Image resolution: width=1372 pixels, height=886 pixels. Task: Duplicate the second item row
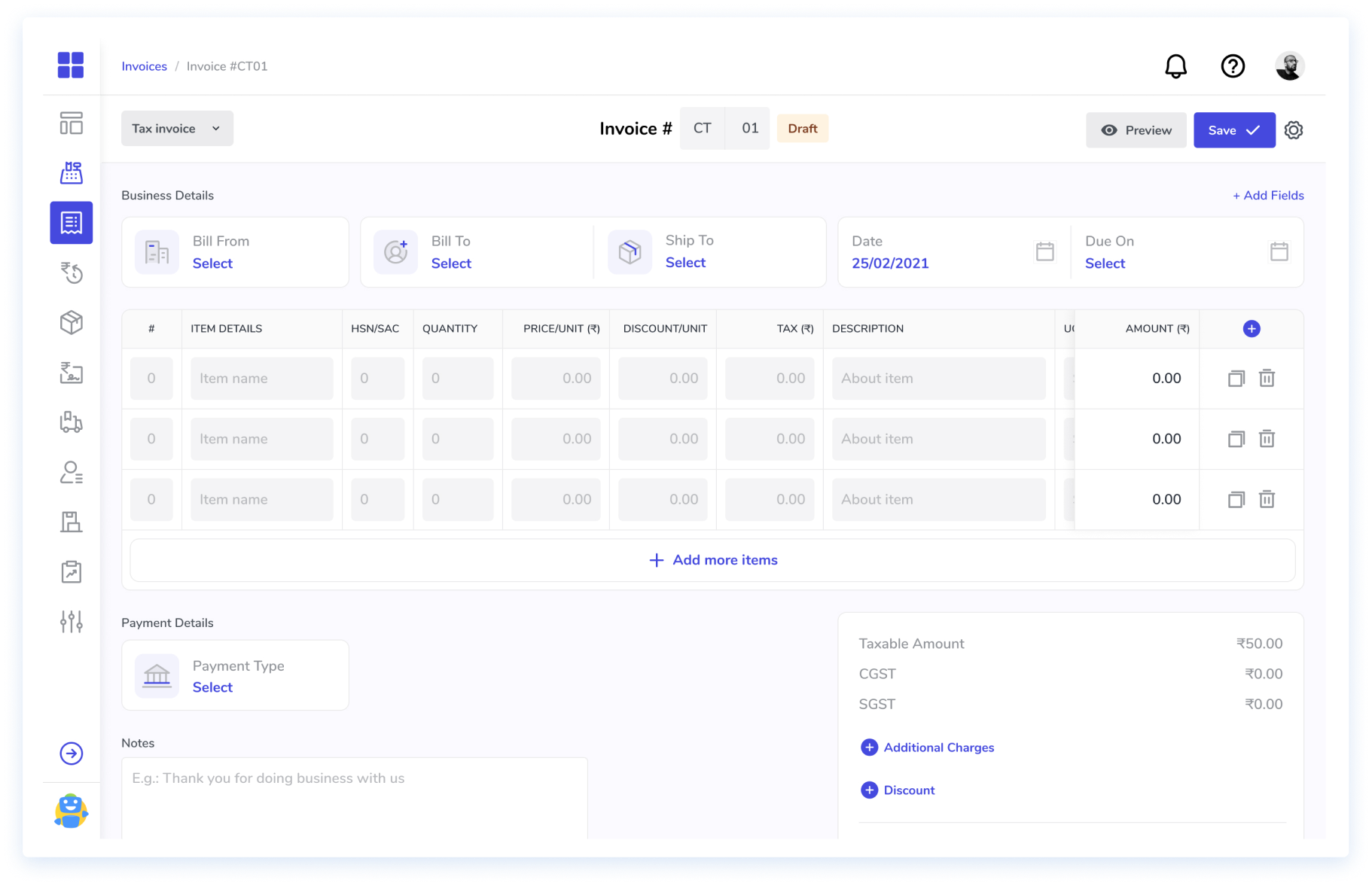tap(1236, 439)
